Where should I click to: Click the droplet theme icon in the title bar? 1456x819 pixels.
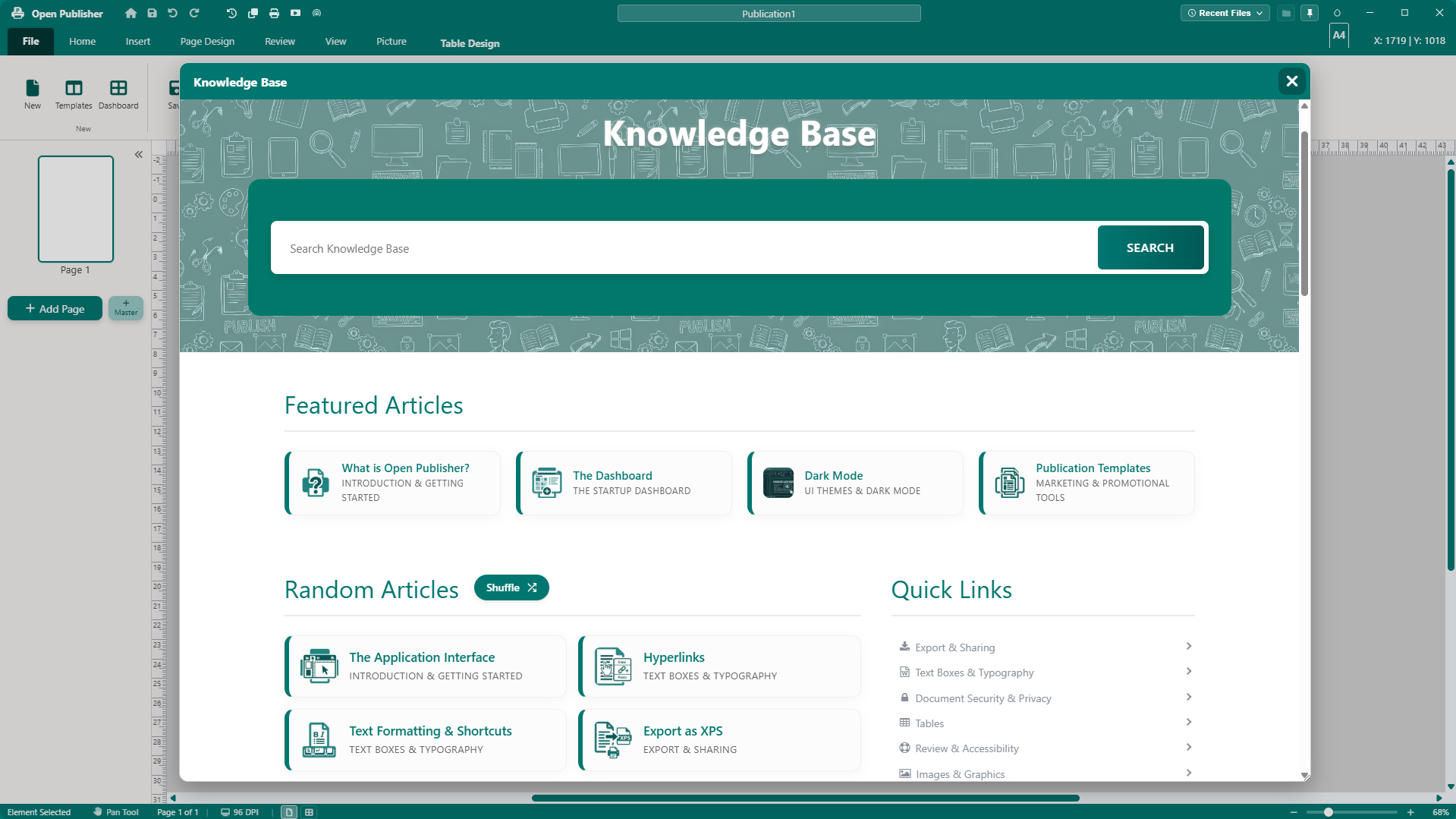click(1337, 13)
